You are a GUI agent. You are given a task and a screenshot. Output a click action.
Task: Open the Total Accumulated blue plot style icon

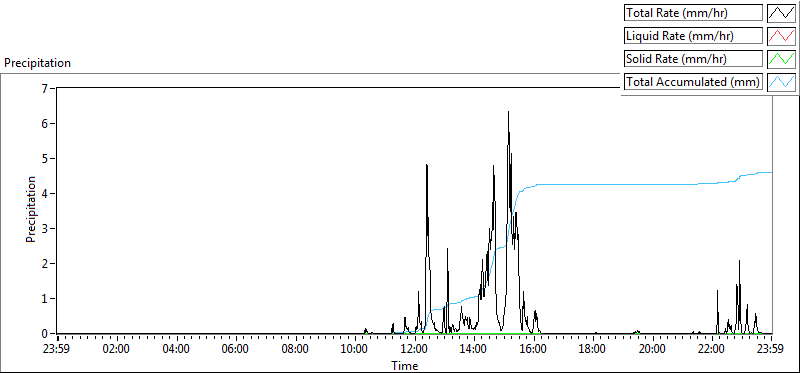pyautogui.click(x=781, y=82)
